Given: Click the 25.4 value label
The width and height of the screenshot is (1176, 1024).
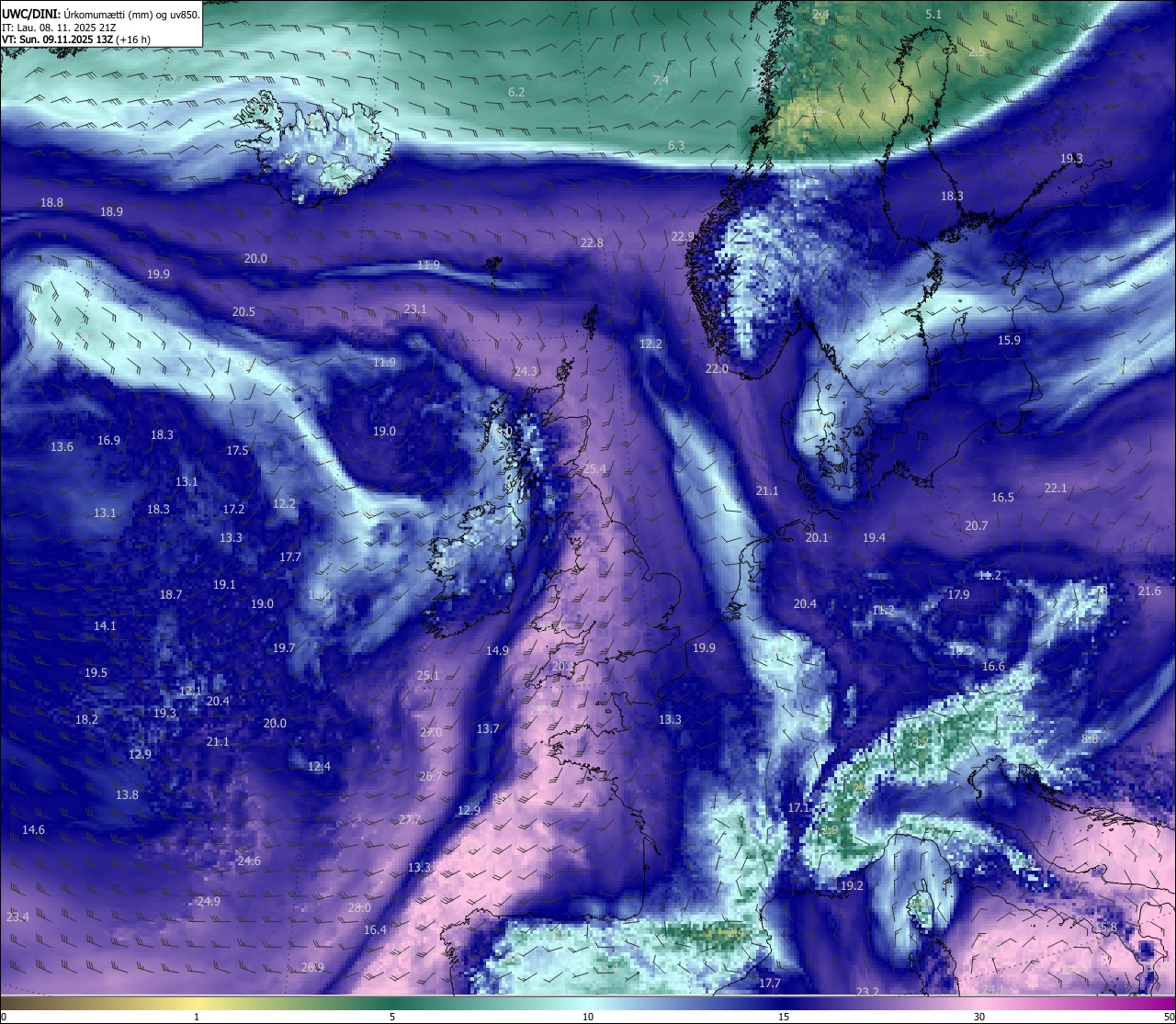Looking at the screenshot, I should tap(594, 469).
